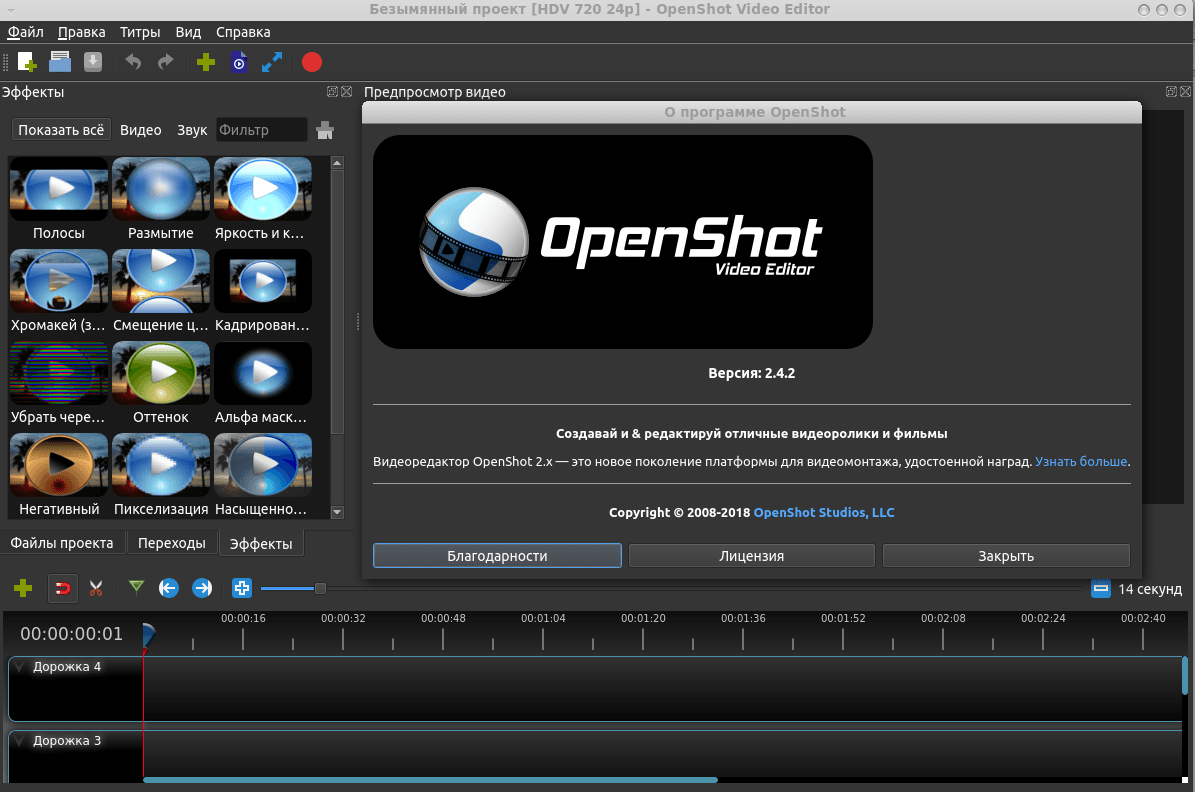
Task: Add a new track with the plus icon
Action: tap(23, 588)
